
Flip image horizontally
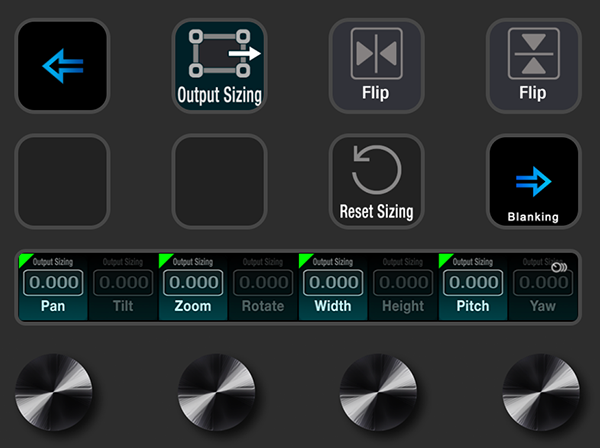377,66
